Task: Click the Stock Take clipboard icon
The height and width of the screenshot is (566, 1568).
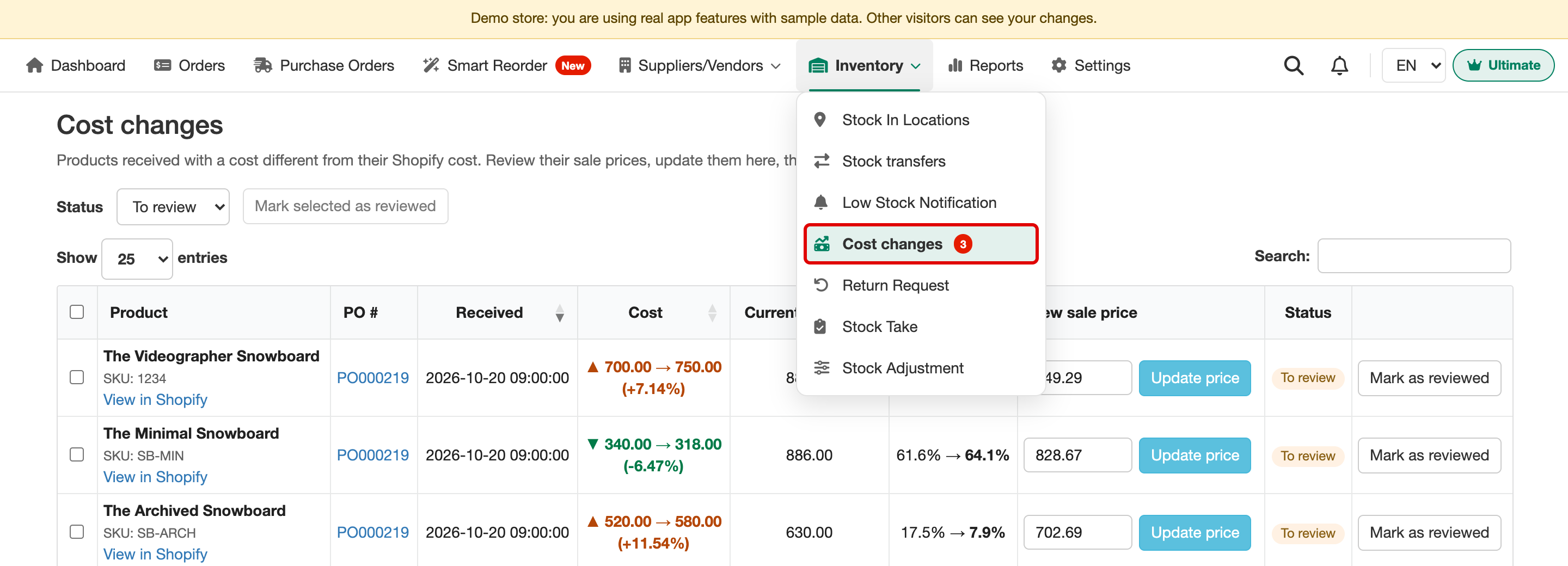Action: [820, 326]
